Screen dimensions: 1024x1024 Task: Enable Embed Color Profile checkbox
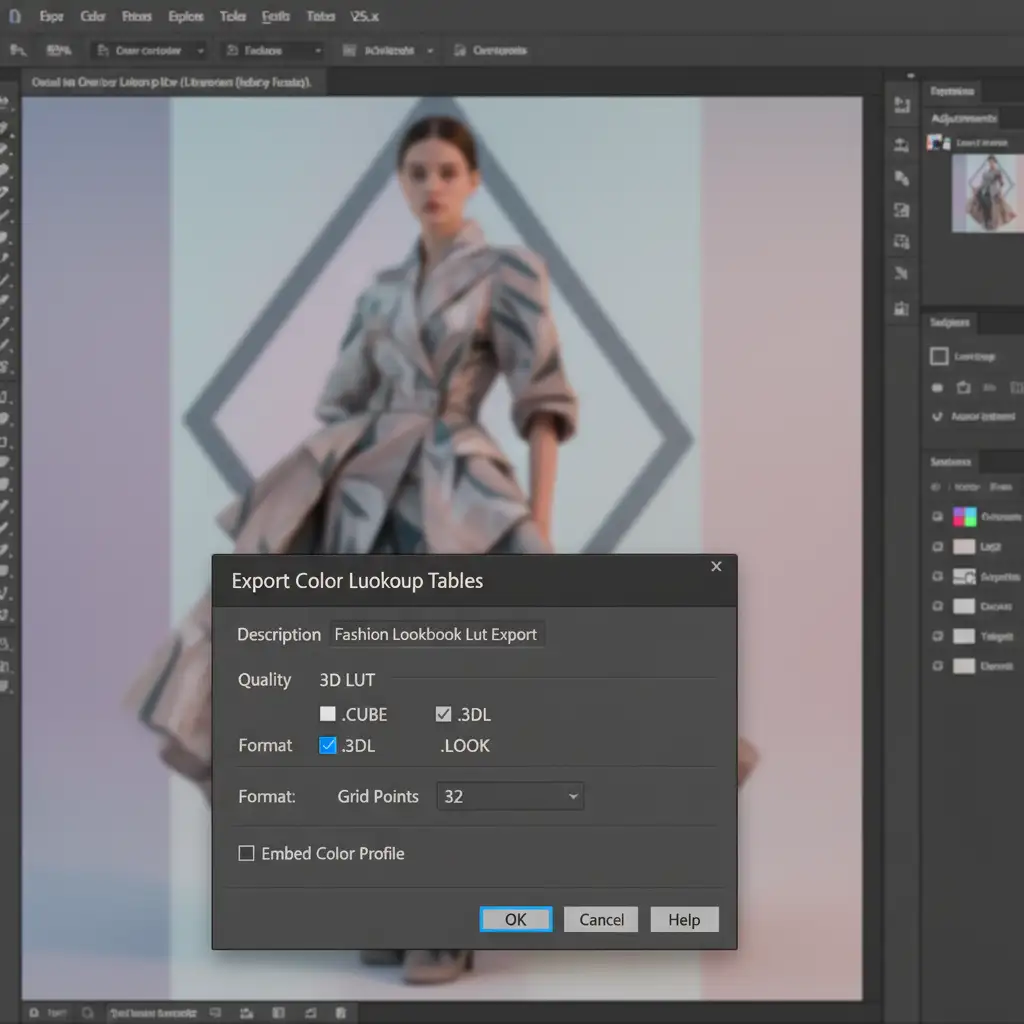coord(246,853)
